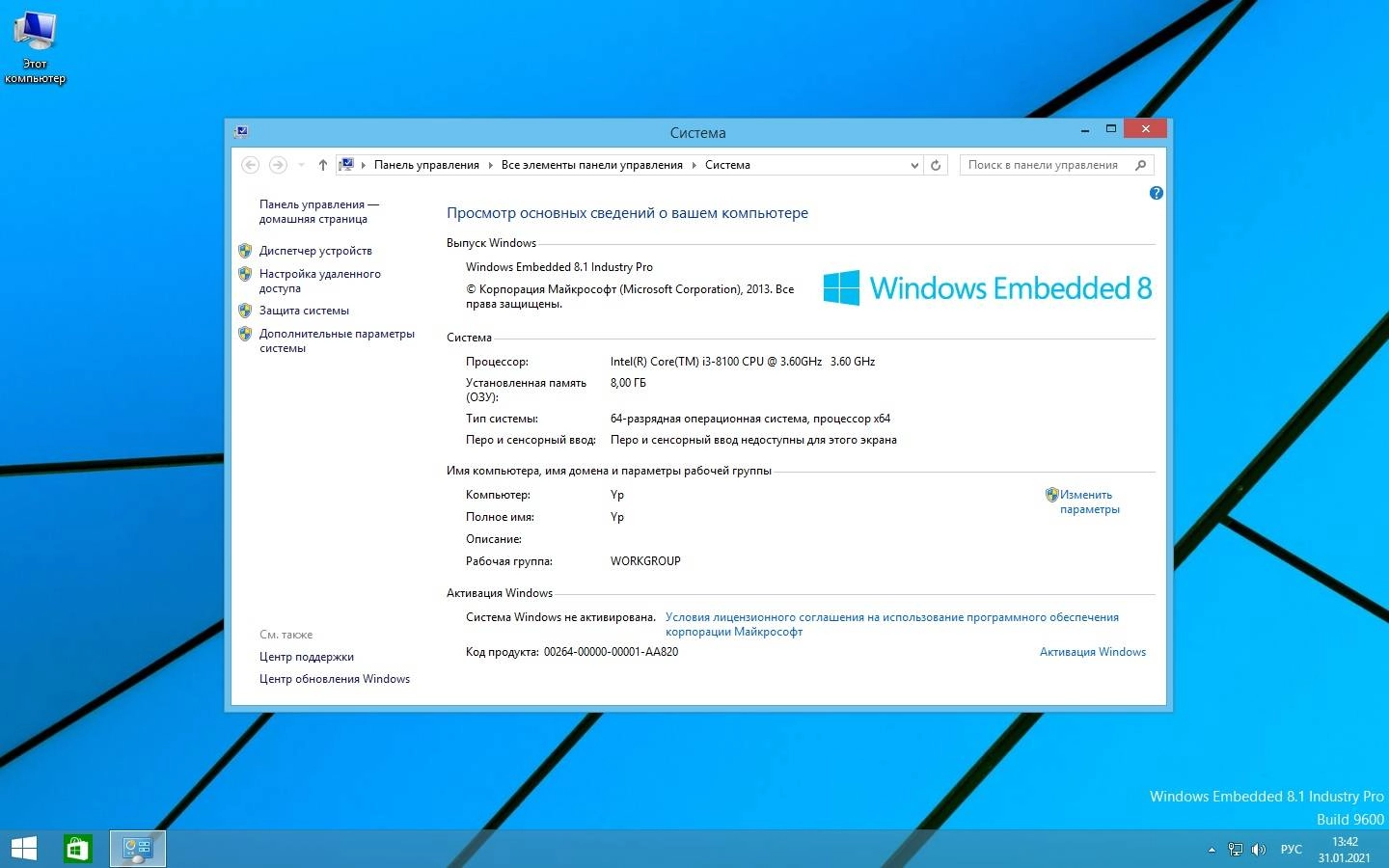Click 'Активация Windows' link
The width and height of the screenshot is (1389, 868).
tap(1093, 652)
